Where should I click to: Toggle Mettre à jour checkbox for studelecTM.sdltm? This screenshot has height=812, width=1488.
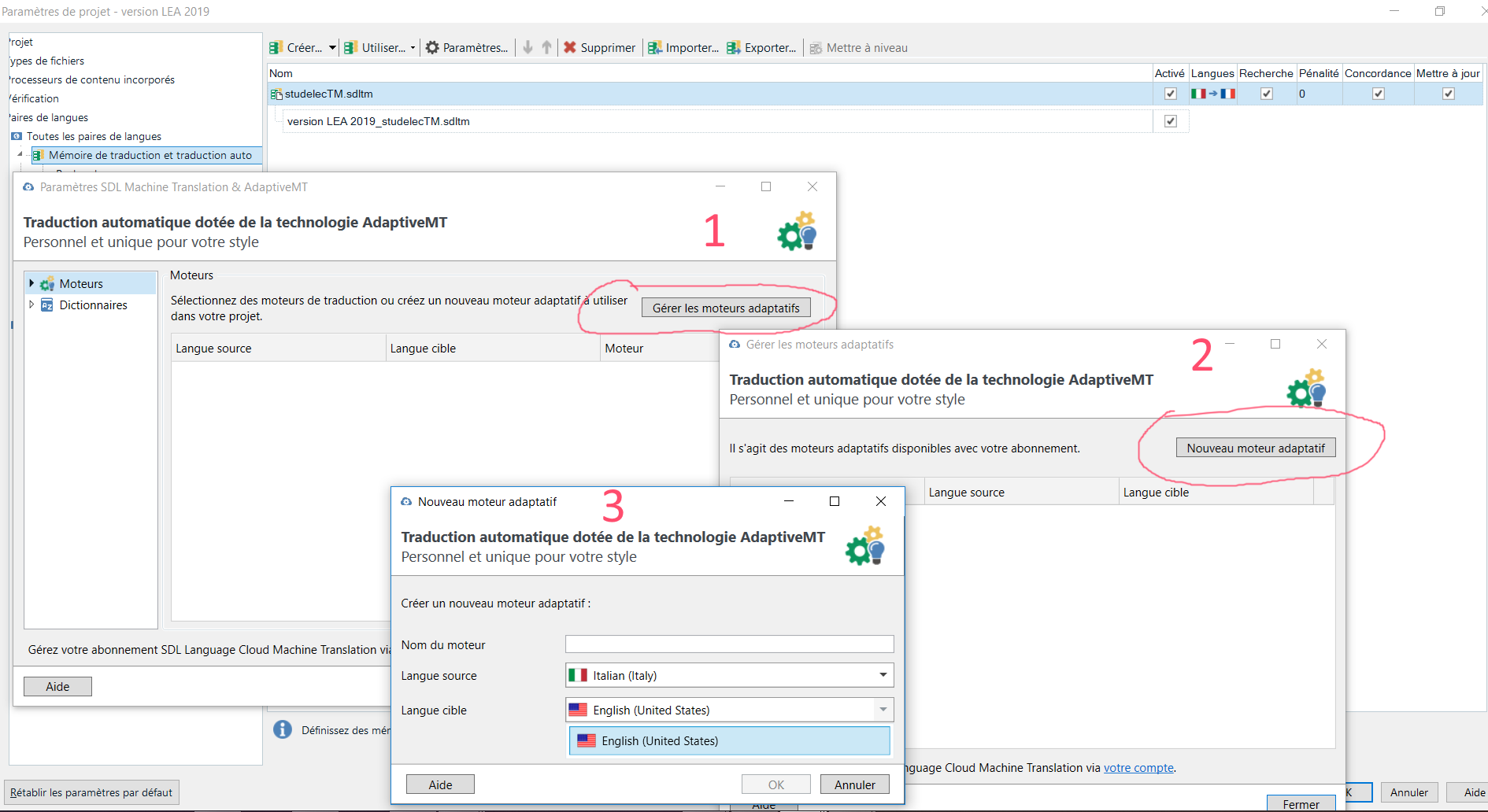[1449, 94]
